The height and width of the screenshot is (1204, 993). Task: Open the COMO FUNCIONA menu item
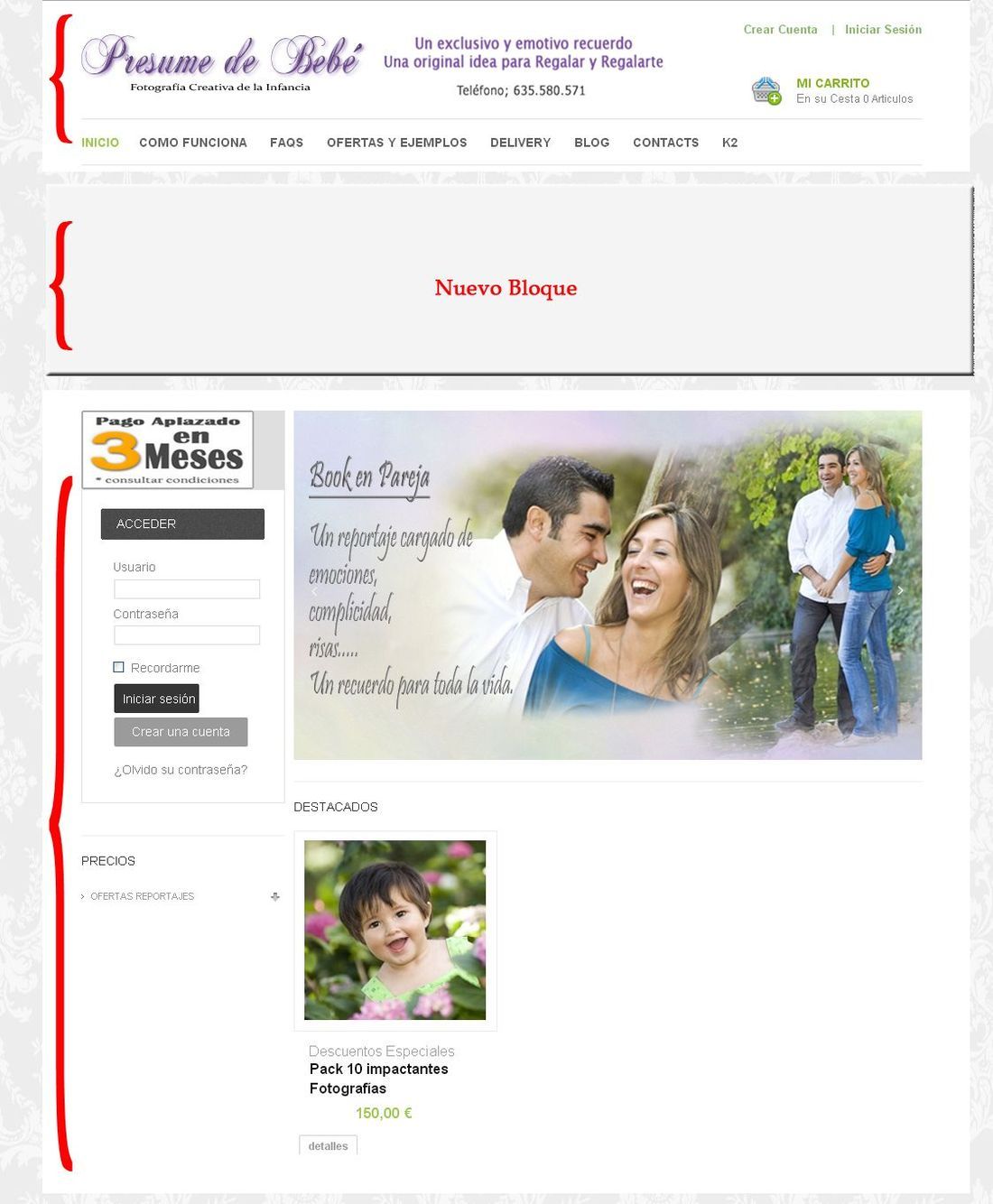tap(193, 143)
